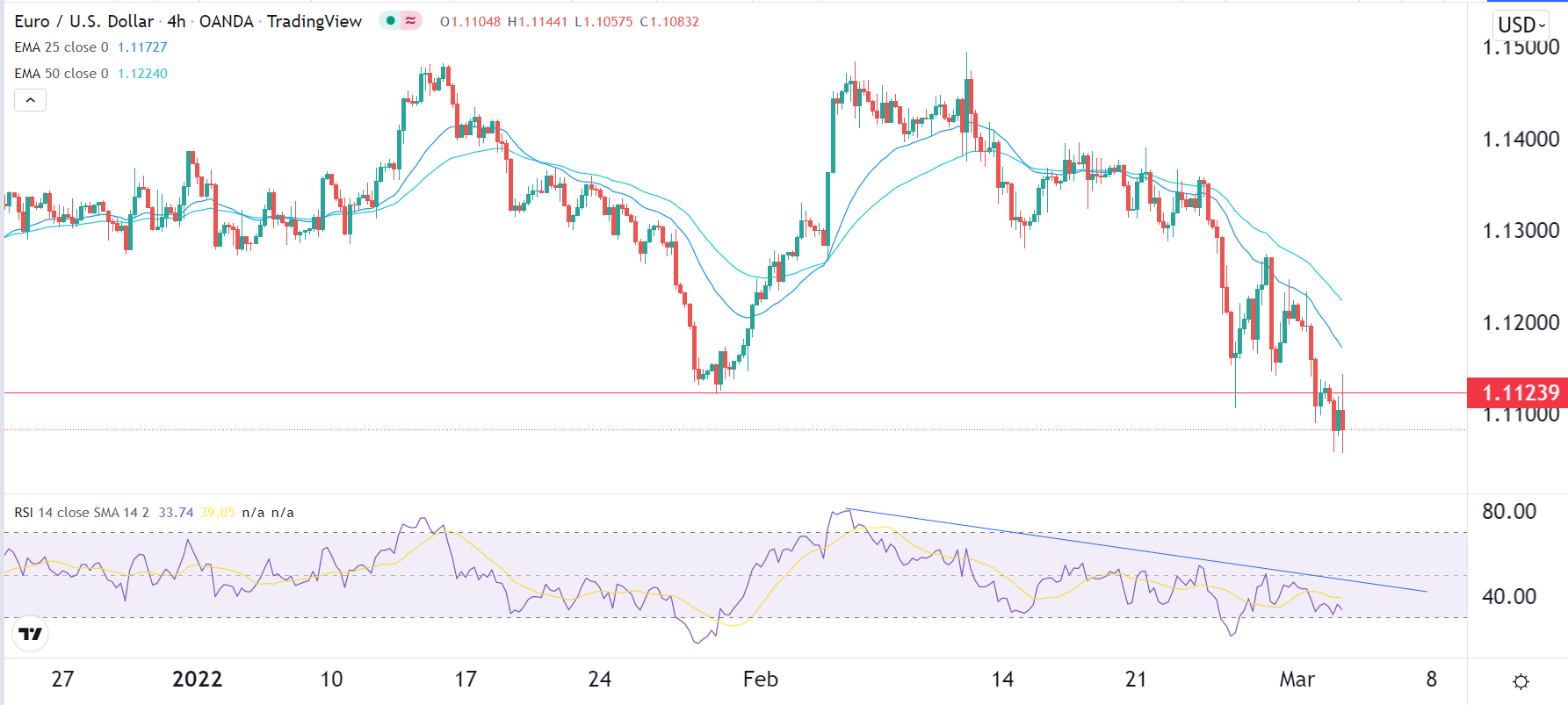Viewport: 1568px width, 705px height.
Task: Click the Feb date on time axis
Action: click(760, 680)
